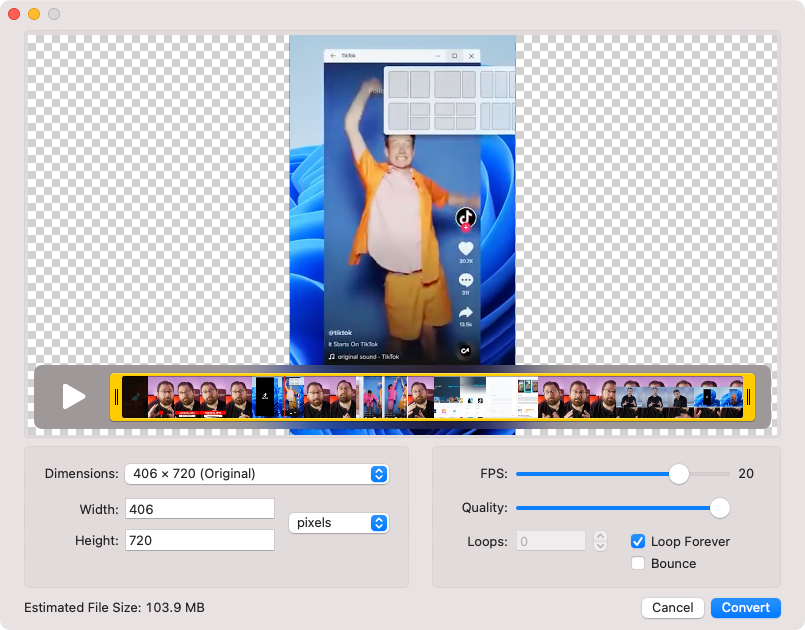Click Convert to create the GIF

tap(745, 607)
